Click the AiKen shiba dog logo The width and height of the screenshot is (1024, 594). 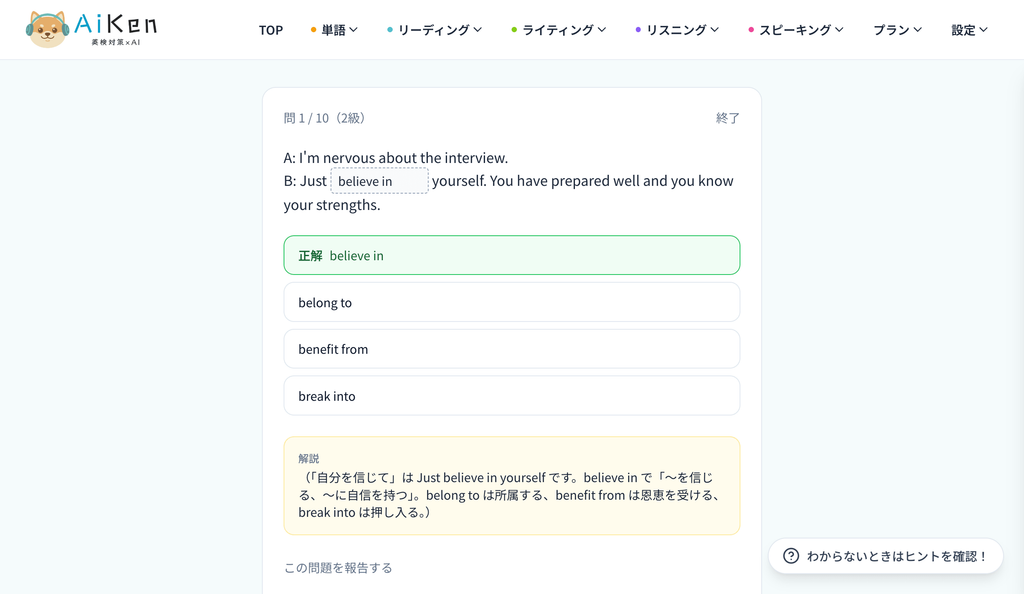[48, 29]
